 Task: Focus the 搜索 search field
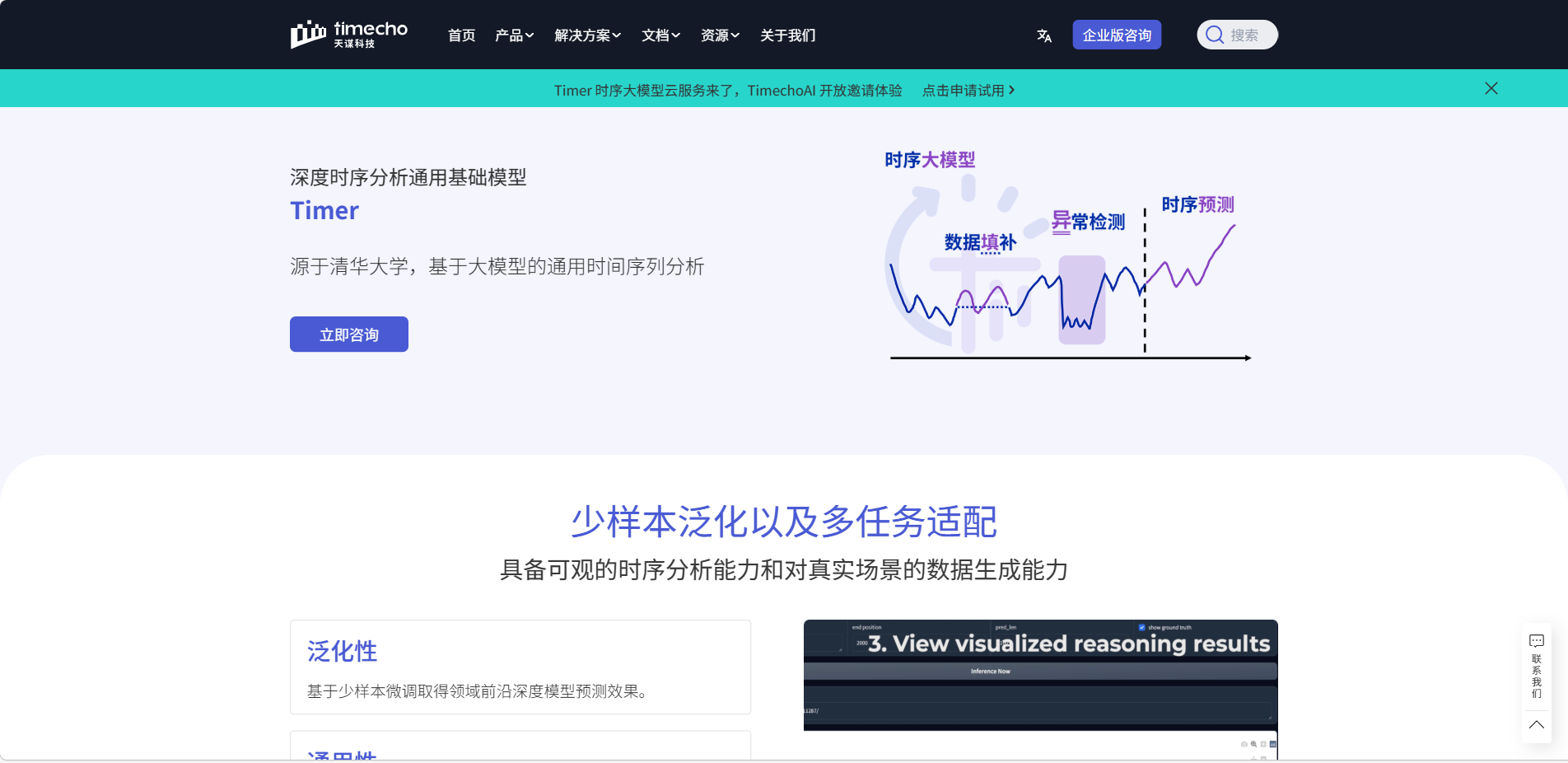click(x=1237, y=35)
